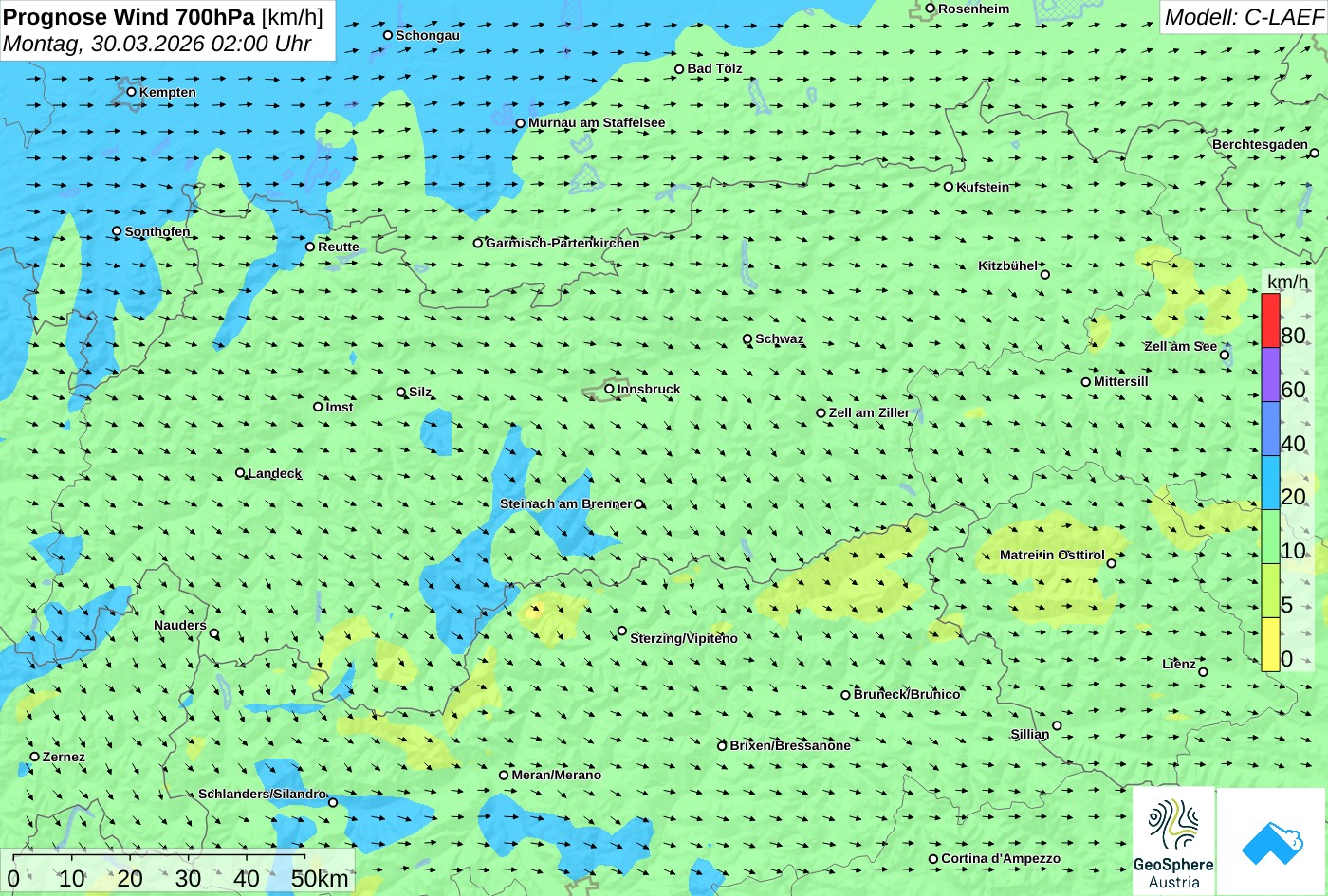Select the Zell am Ziller marker
1328x896 pixels.
click(x=821, y=413)
